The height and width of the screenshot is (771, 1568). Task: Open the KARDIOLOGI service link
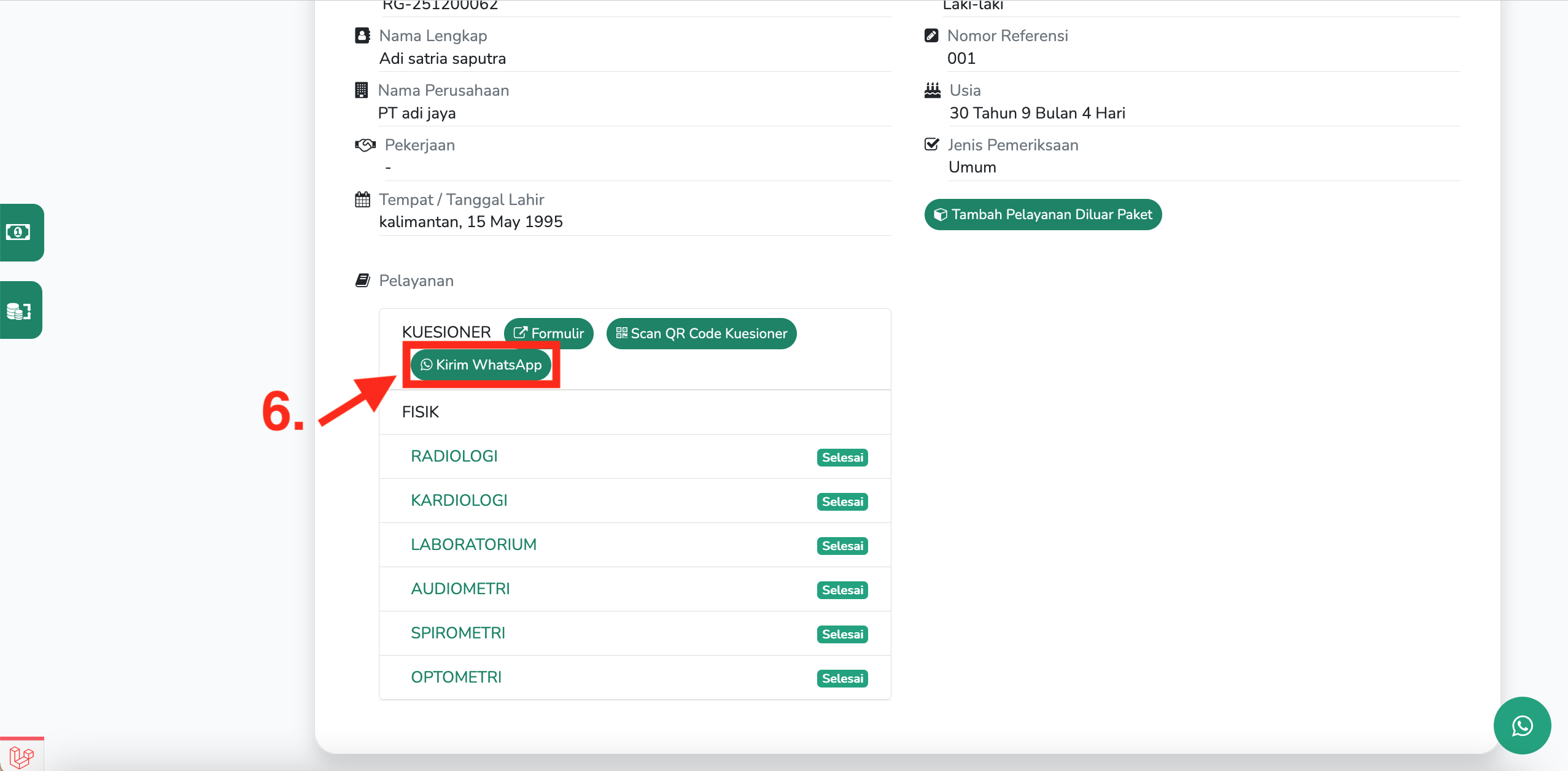459,500
